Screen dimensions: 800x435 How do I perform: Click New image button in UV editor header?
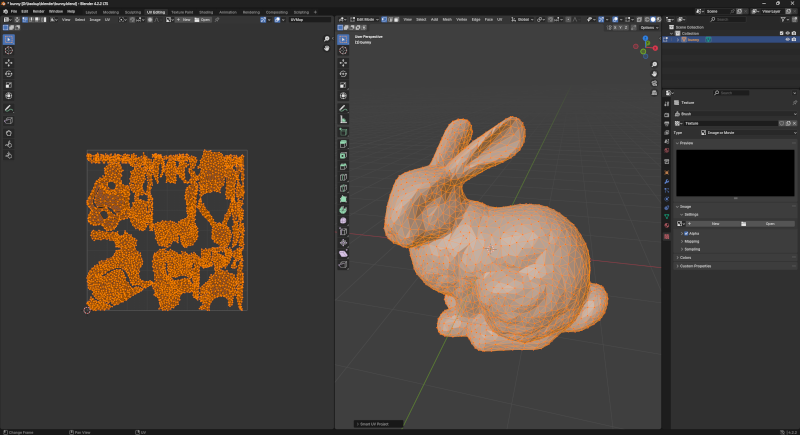coord(184,19)
